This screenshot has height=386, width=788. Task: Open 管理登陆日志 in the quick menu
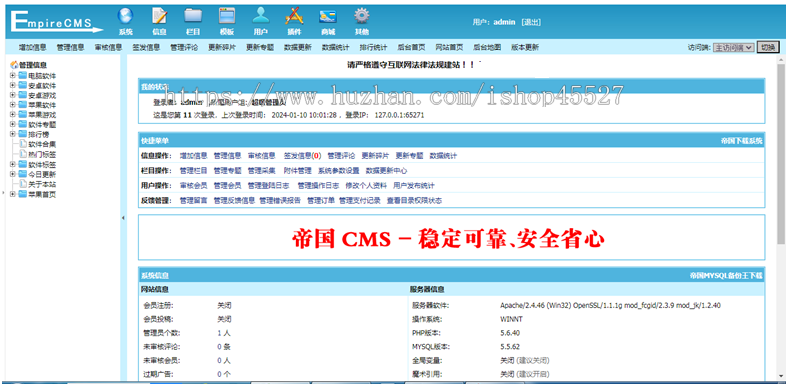click(268, 185)
